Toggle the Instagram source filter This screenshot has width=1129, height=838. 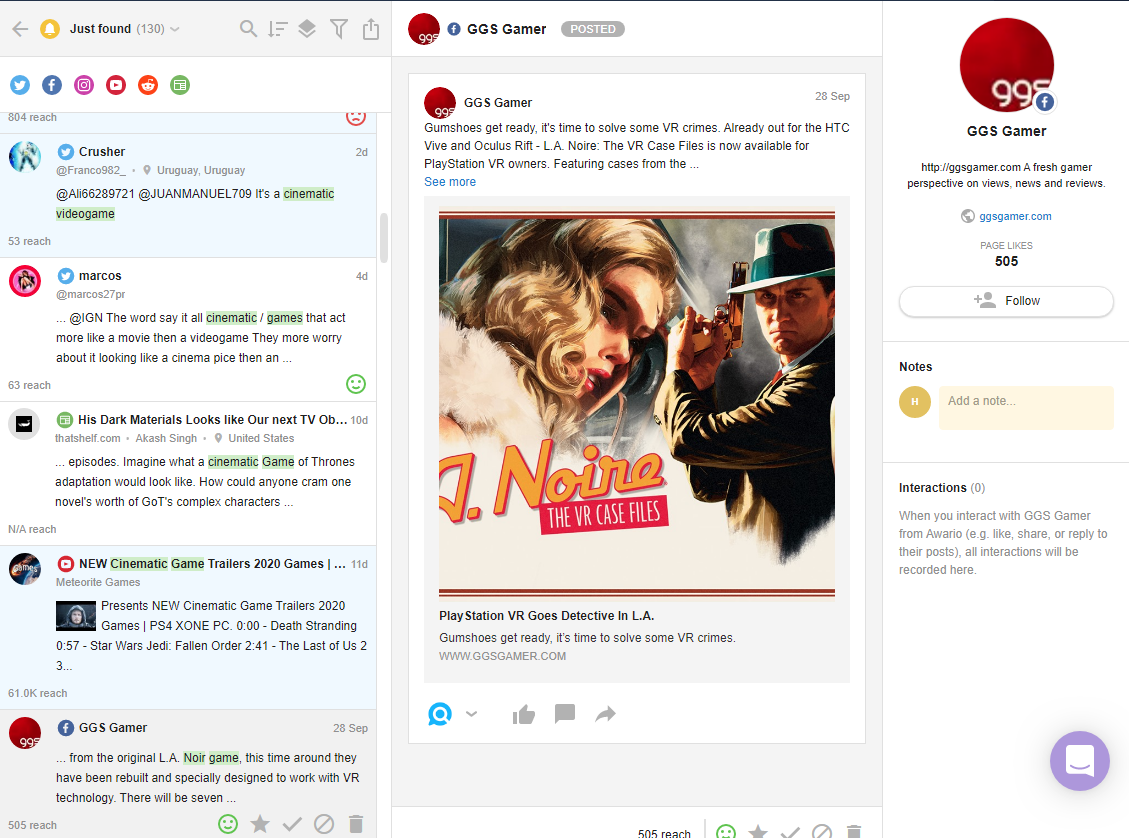click(84, 85)
